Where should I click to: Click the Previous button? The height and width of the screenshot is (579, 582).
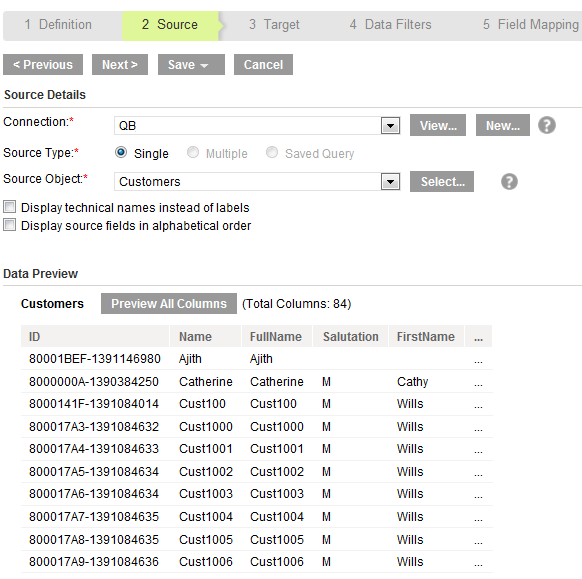(x=43, y=65)
